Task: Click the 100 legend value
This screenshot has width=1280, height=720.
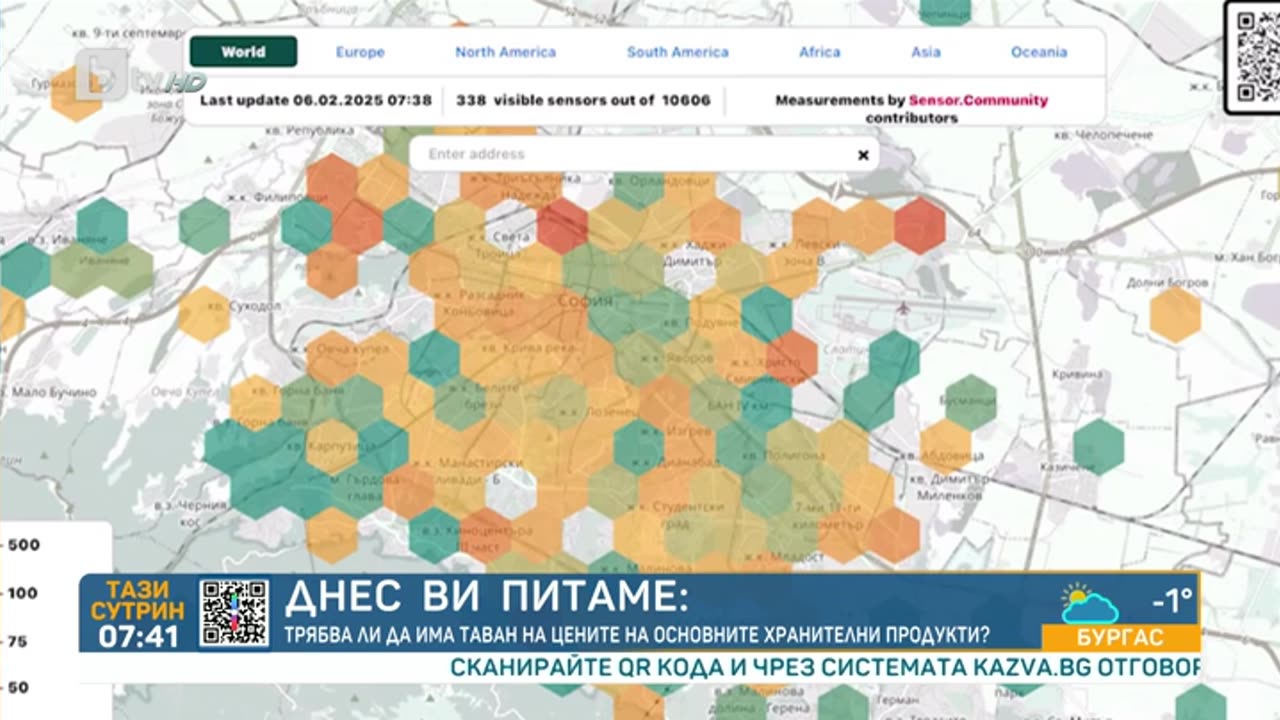Action: 23,593
